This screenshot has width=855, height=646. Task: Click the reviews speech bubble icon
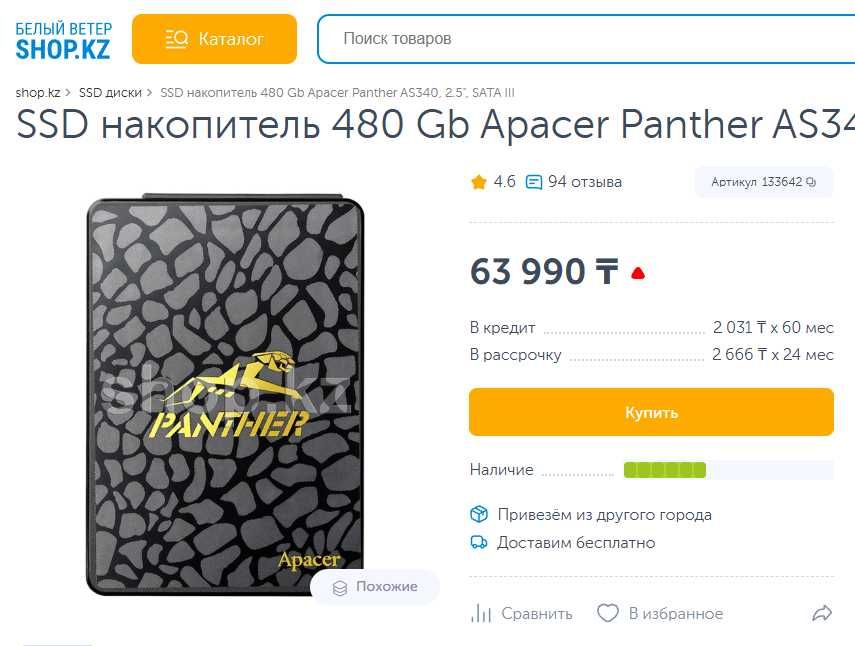[533, 182]
